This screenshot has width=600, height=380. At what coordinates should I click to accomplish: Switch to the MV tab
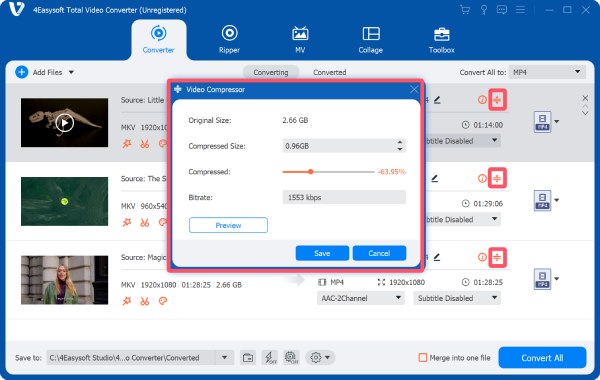point(300,39)
